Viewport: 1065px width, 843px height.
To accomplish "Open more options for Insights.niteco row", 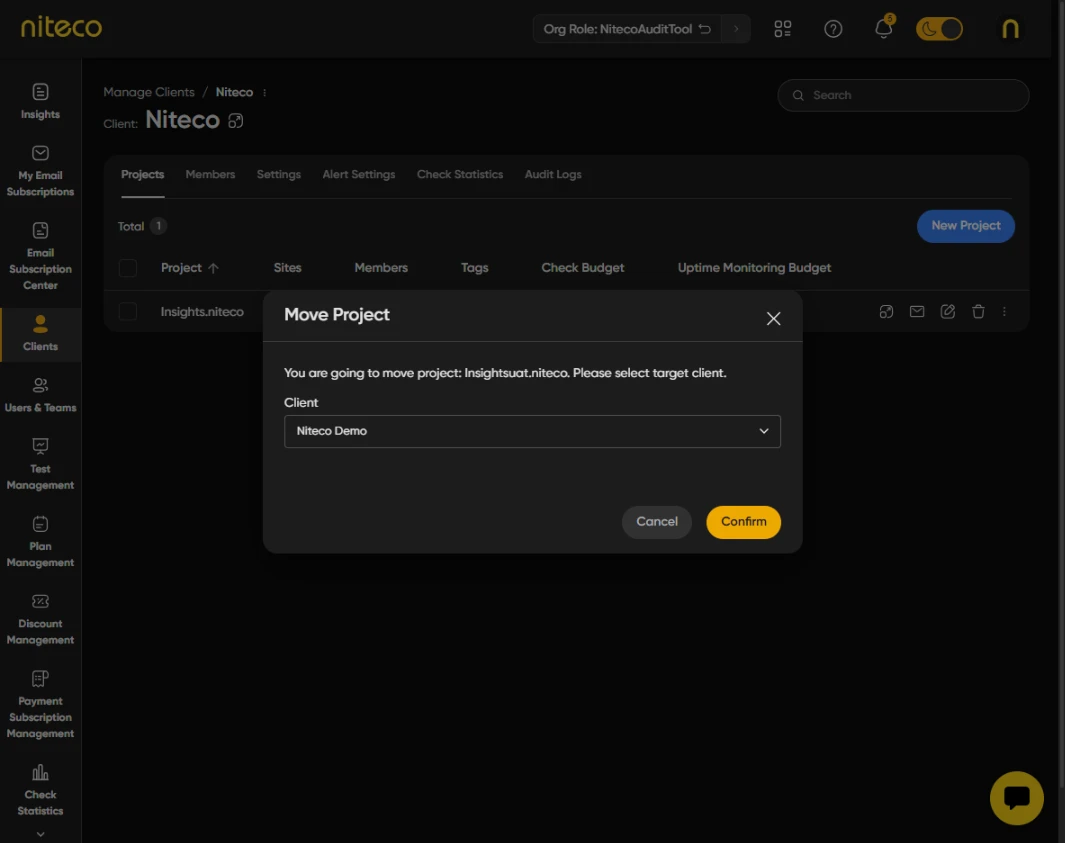I will [1004, 311].
